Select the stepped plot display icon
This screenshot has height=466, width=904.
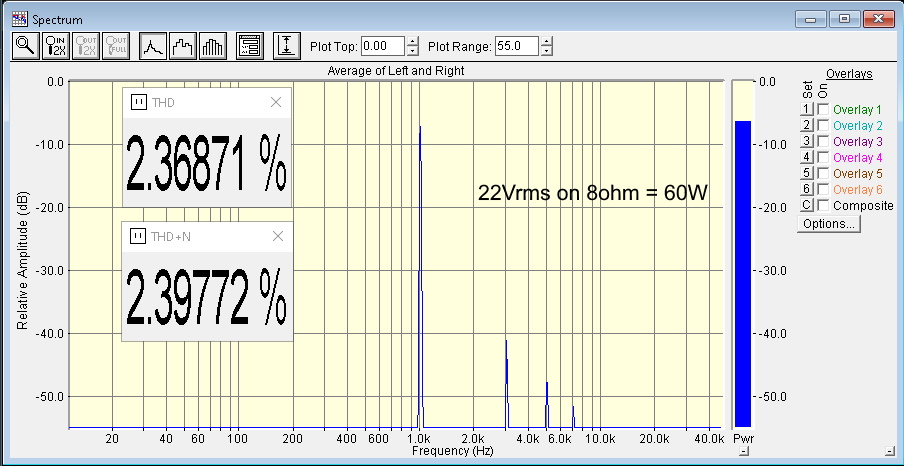click(x=183, y=46)
